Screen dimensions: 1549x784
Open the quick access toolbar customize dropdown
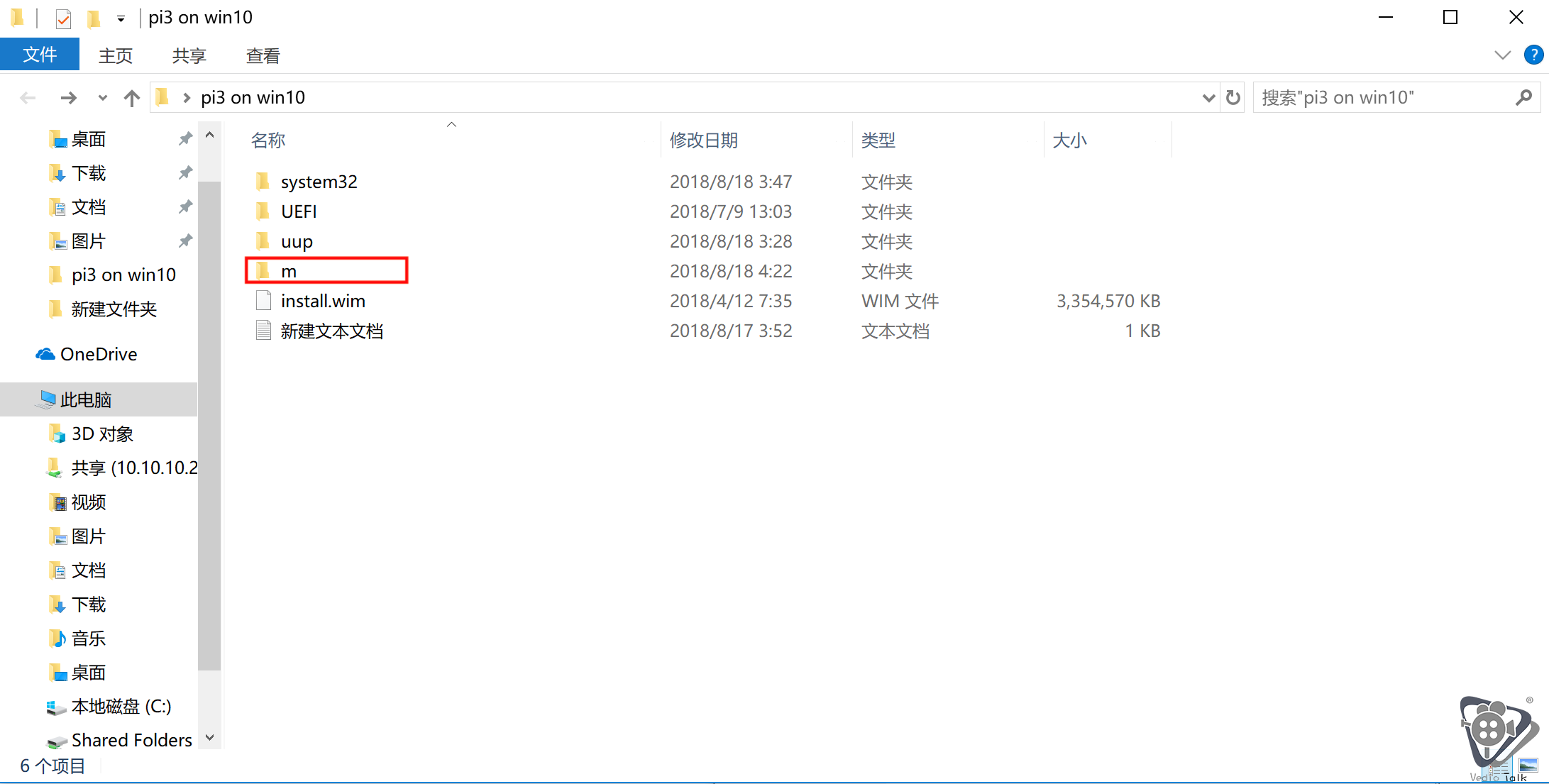click(121, 18)
